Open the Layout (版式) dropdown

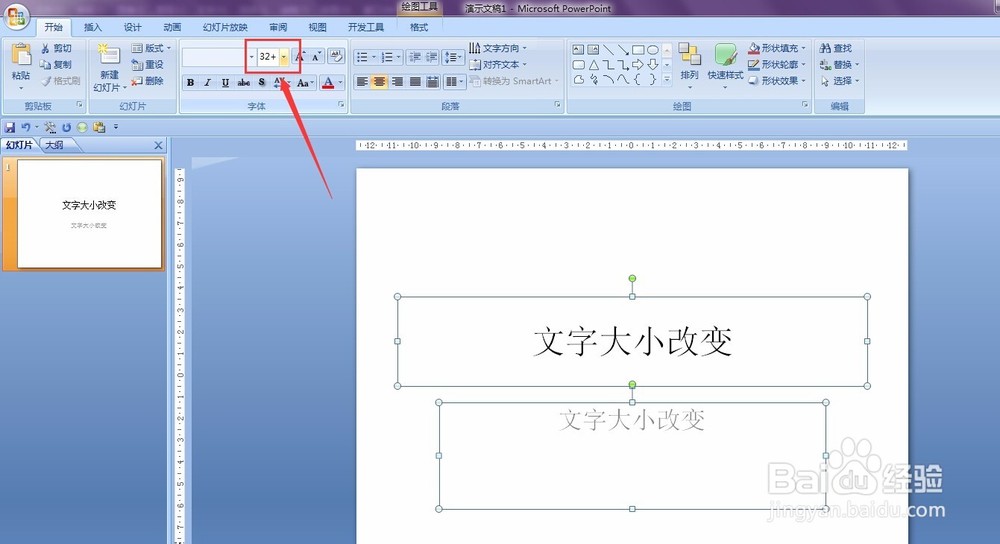[x=151, y=48]
